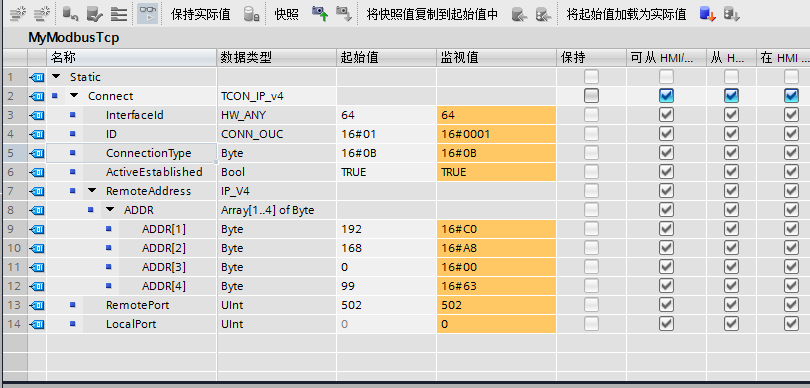This screenshot has width=810, height=388.
Task: Click the expand all rows list icon
Action: tap(119, 14)
